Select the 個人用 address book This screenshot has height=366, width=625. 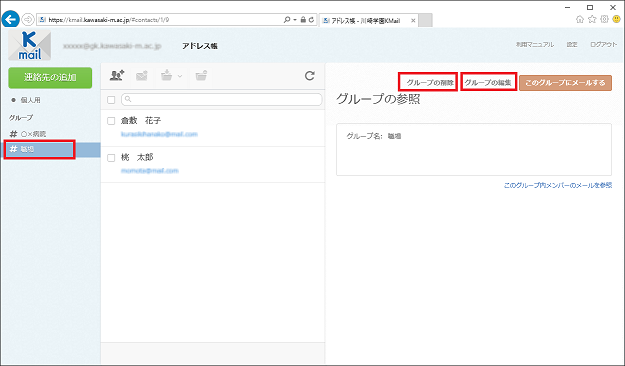(31, 100)
